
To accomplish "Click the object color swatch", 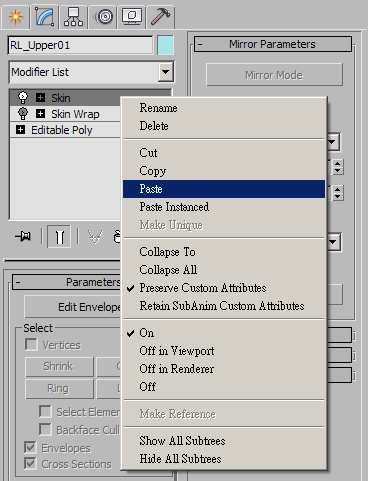I will [165, 45].
